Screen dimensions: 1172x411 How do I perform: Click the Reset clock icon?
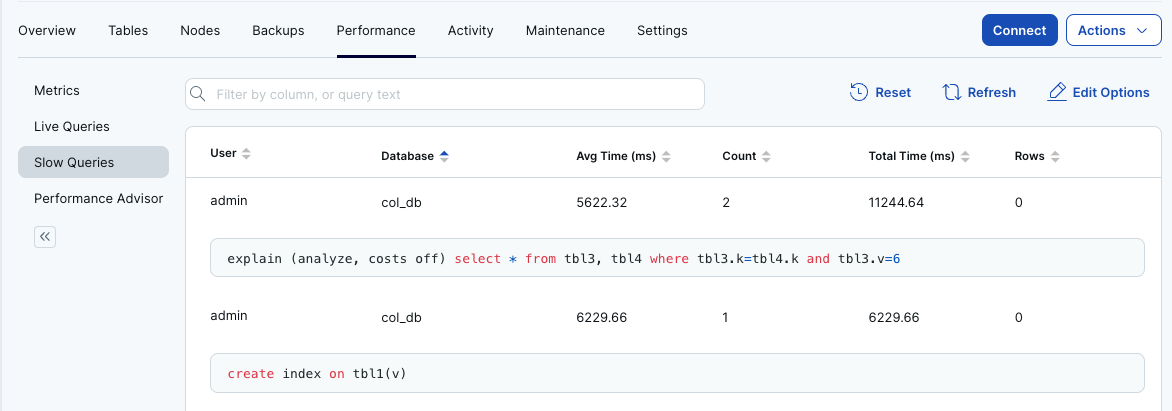pos(858,92)
